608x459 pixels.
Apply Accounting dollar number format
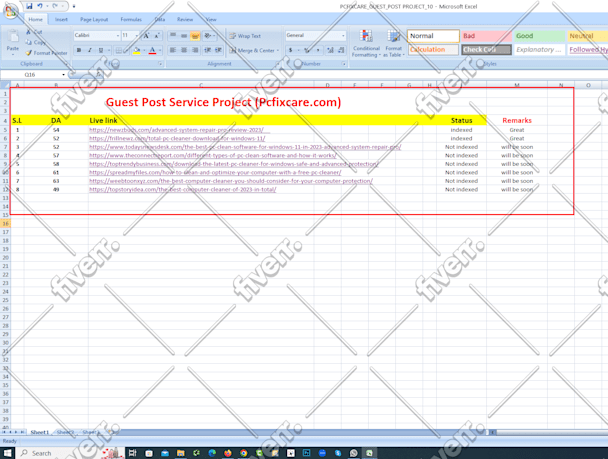[x=291, y=50]
